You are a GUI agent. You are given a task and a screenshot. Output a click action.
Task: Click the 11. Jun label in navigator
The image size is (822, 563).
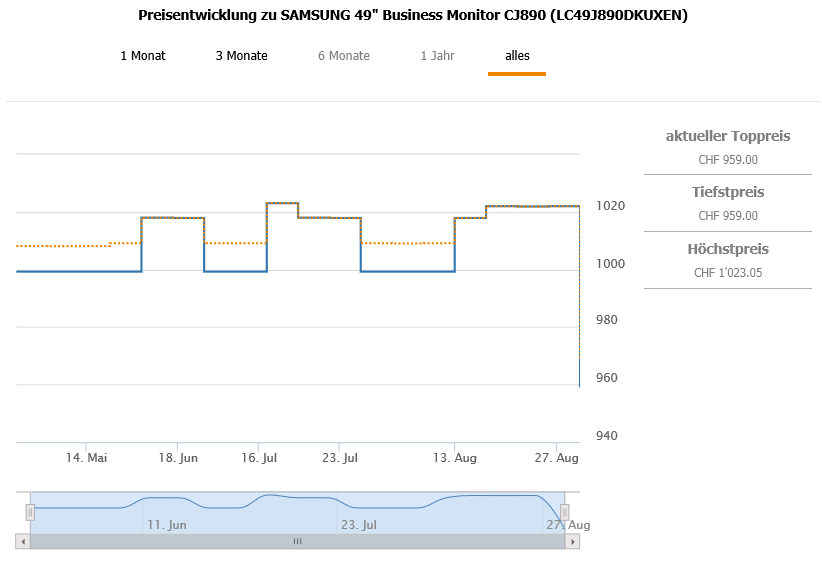coord(167,525)
